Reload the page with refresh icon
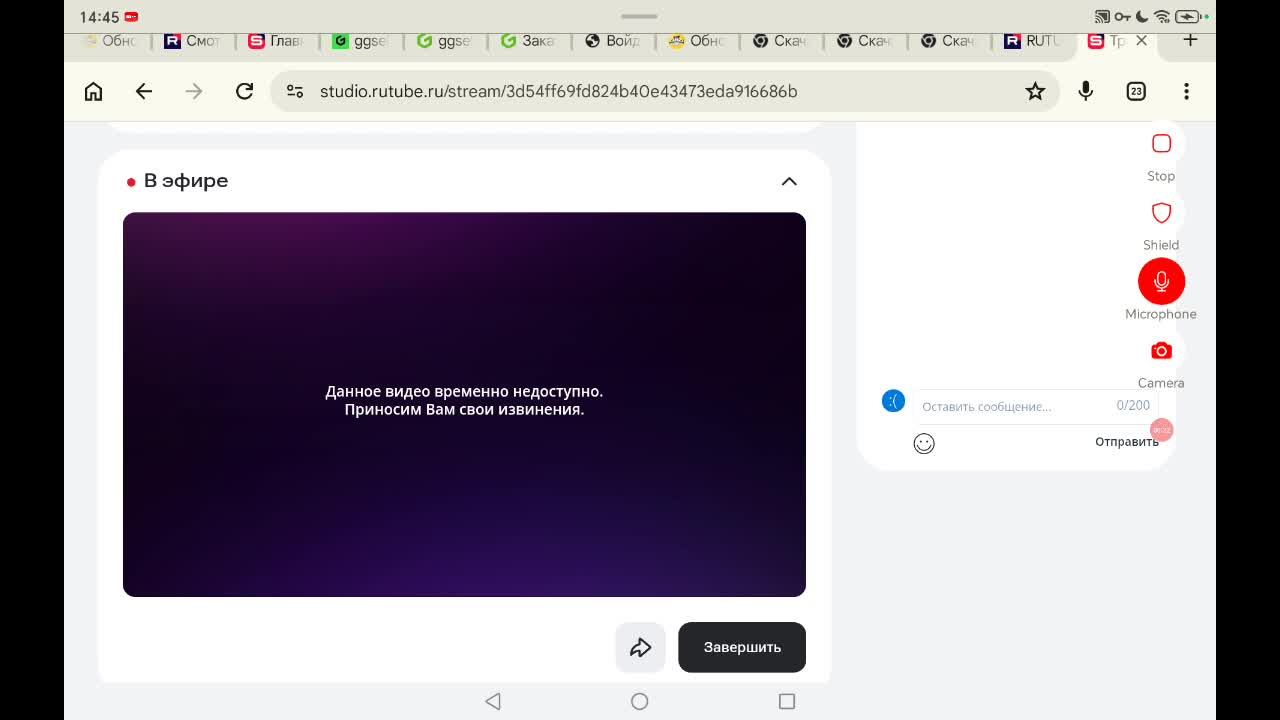Image resolution: width=1280 pixels, height=720 pixels. click(x=244, y=91)
